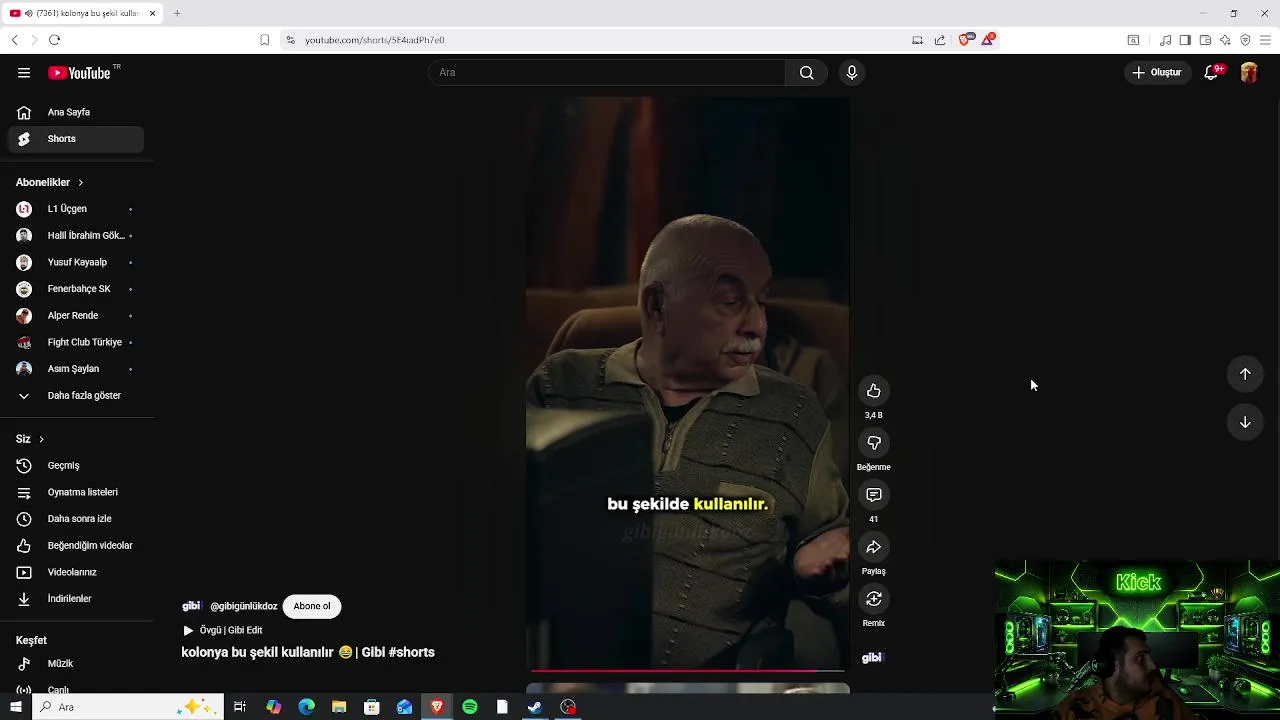This screenshot has height=720, width=1280.
Task: Open the notifications bell
Action: (x=1211, y=72)
